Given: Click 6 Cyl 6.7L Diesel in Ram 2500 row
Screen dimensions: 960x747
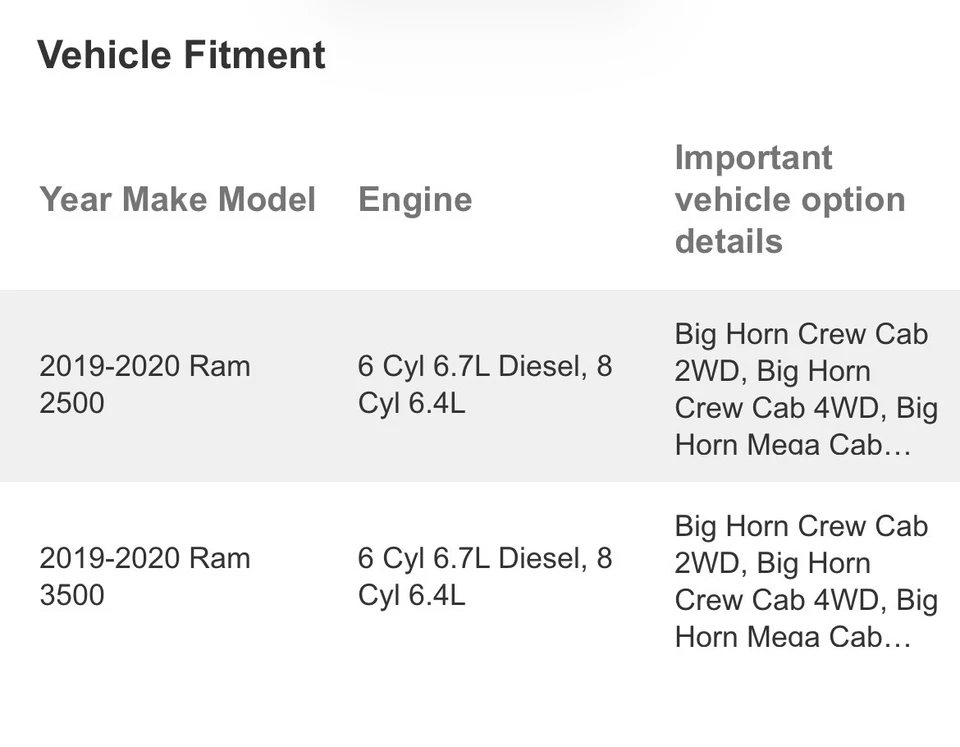Looking at the screenshot, I should 470,366.
